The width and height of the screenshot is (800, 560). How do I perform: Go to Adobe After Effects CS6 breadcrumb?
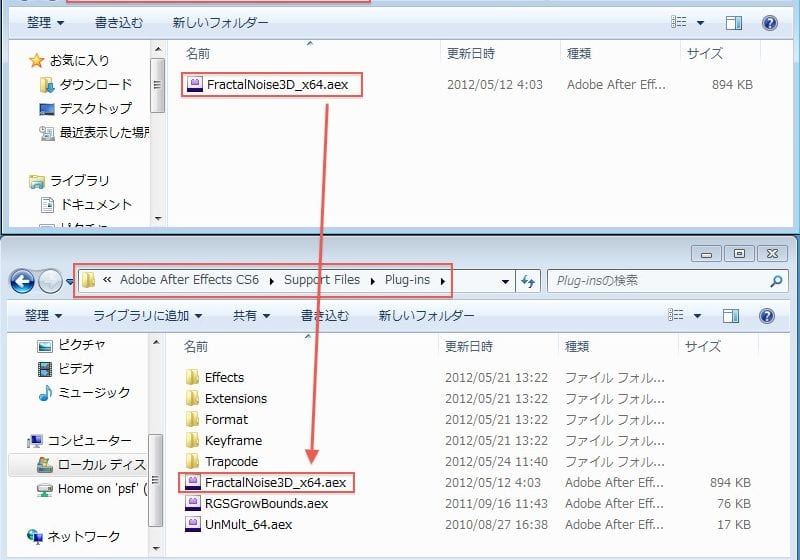[x=189, y=280]
